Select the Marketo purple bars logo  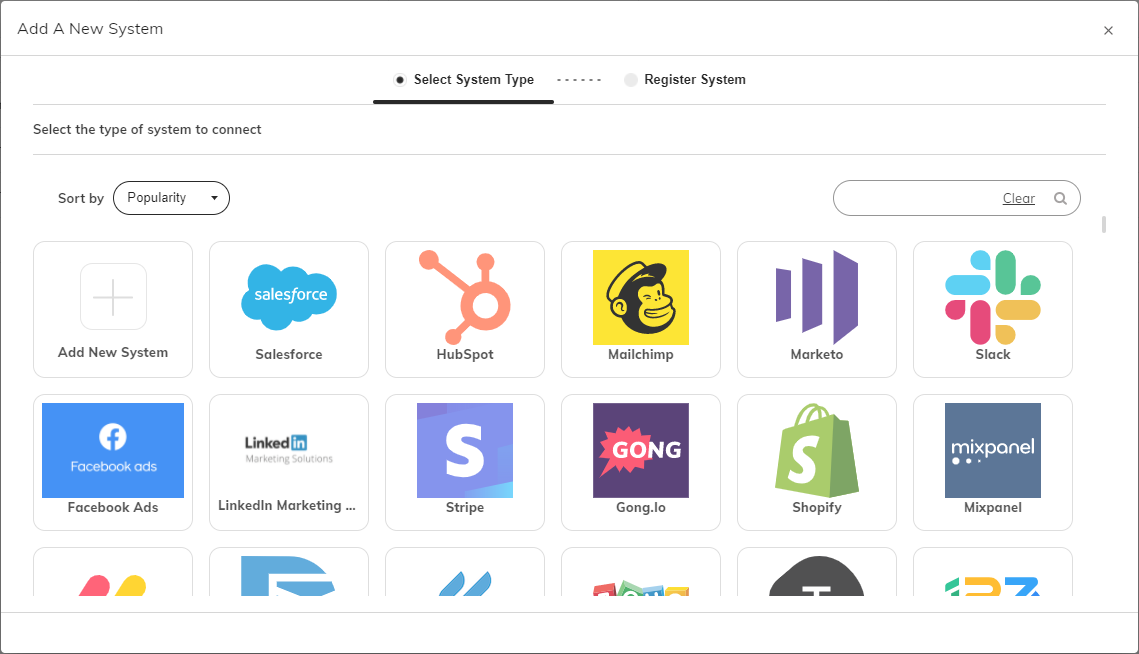pos(816,297)
